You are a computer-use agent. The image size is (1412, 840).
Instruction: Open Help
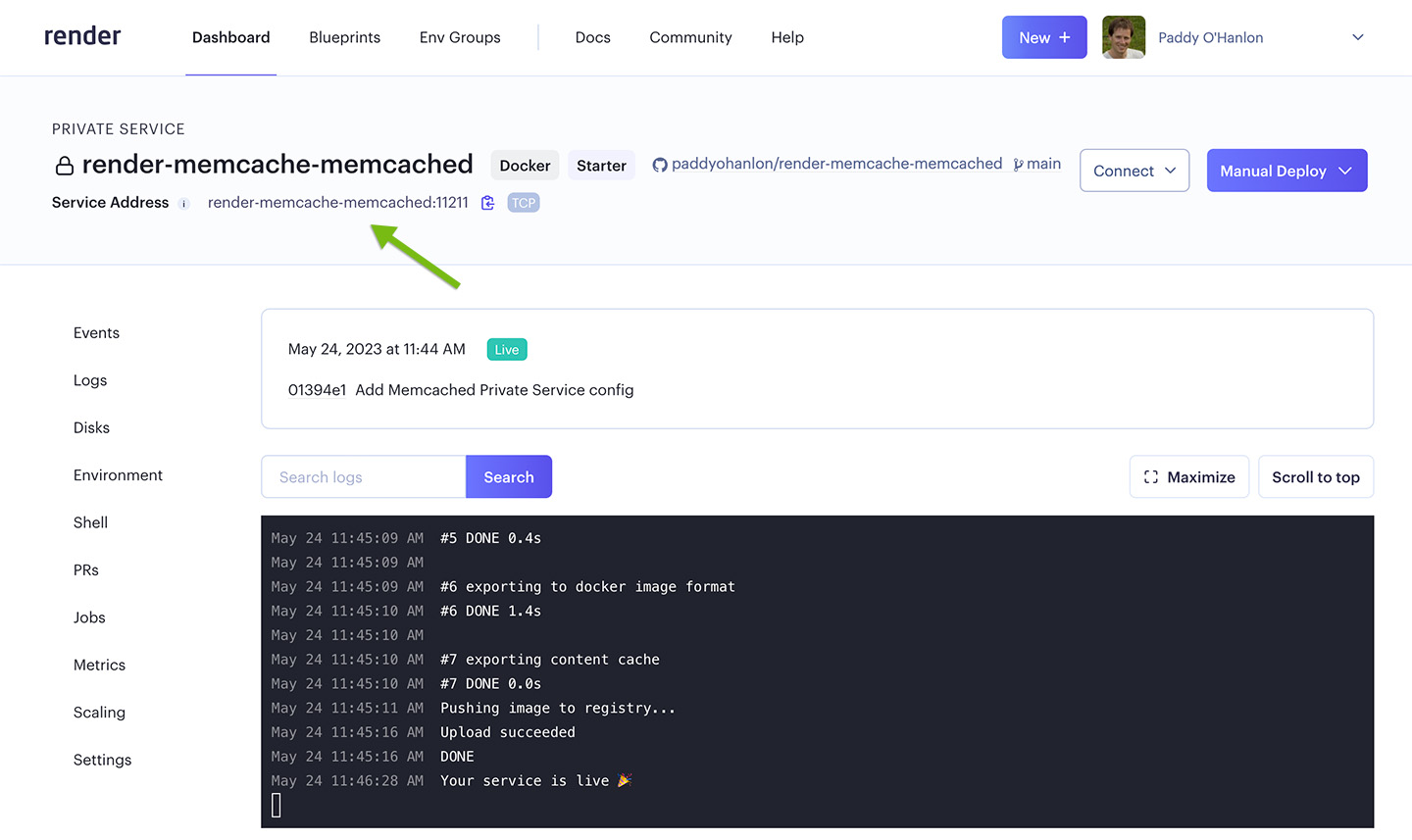click(x=787, y=37)
